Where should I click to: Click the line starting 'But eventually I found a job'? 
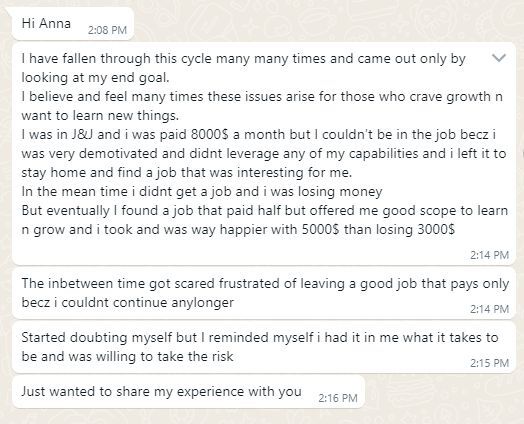(x=265, y=211)
